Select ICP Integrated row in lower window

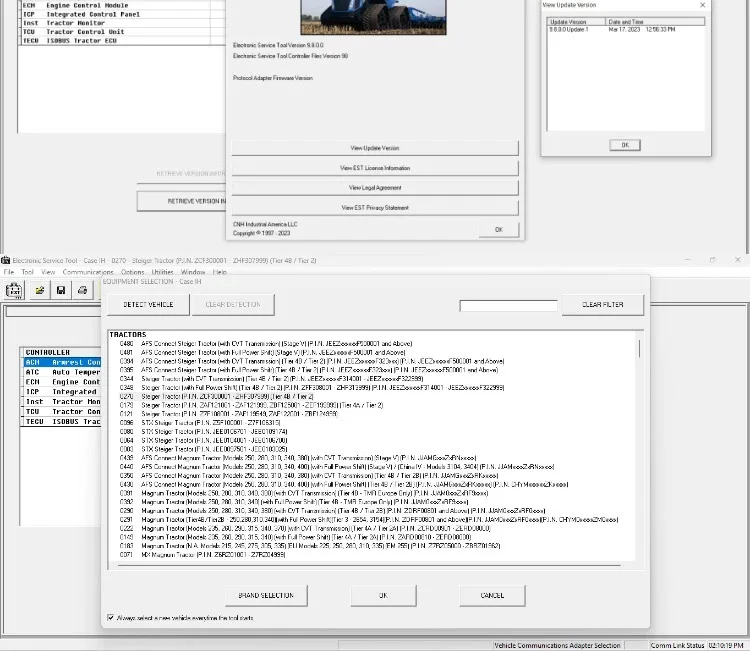(x=62, y=392)
